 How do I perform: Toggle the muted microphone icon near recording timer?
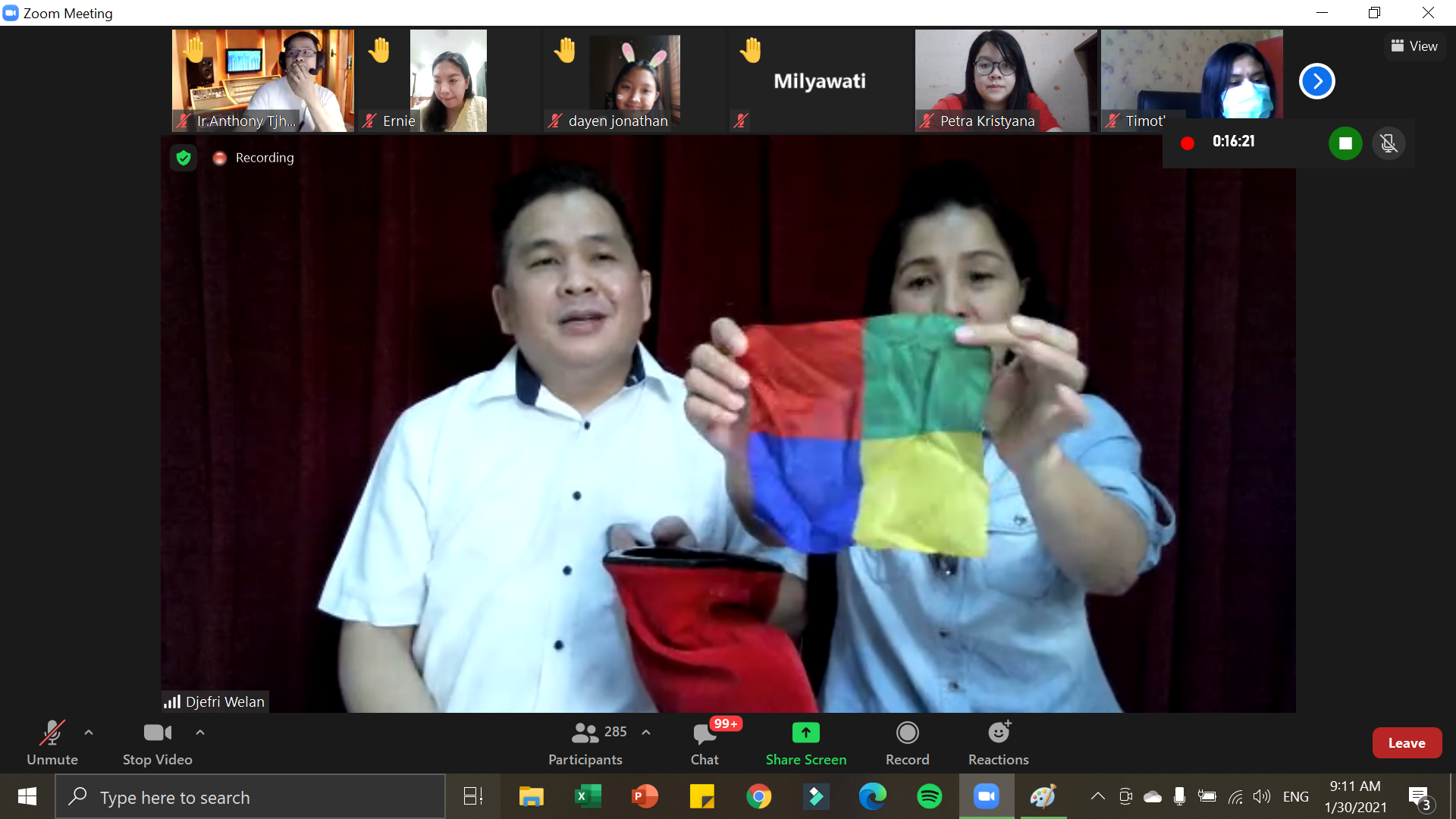coord(1389,143)
